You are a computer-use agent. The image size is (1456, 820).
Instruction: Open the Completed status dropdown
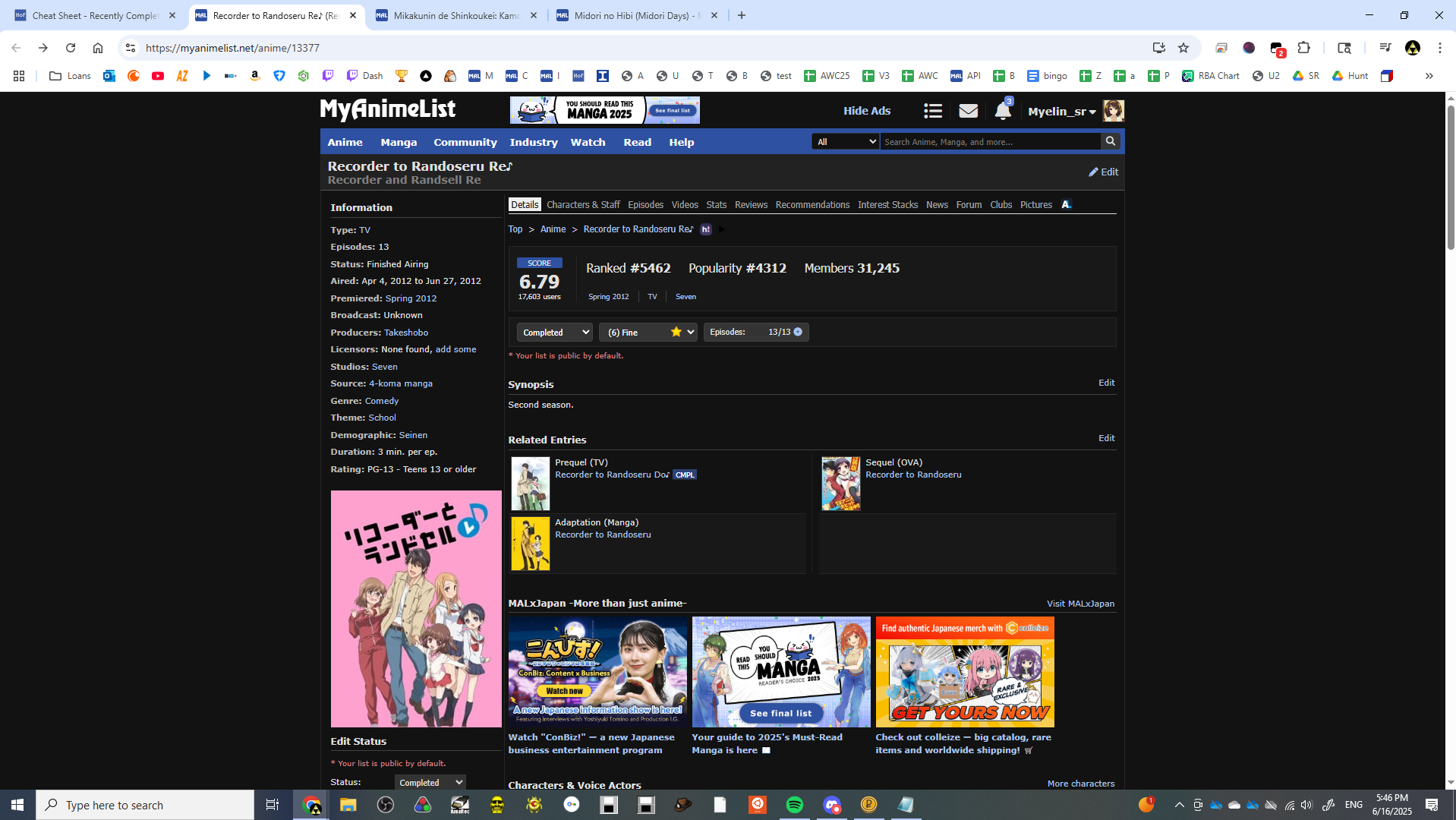(x=555, y=333)
